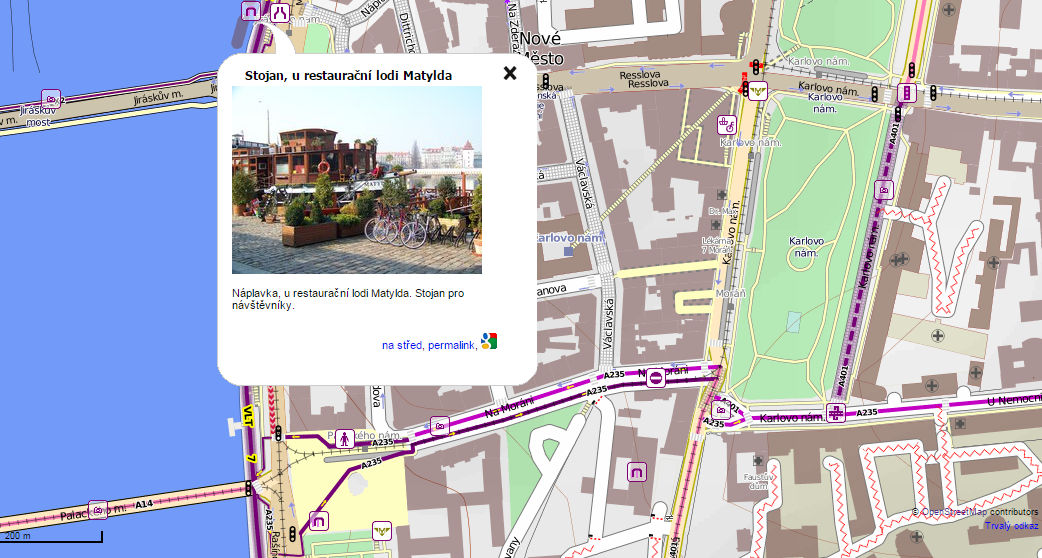Select the camera marker on Palackého most
The image size is (1042, 558).
(x=97, y=509)
